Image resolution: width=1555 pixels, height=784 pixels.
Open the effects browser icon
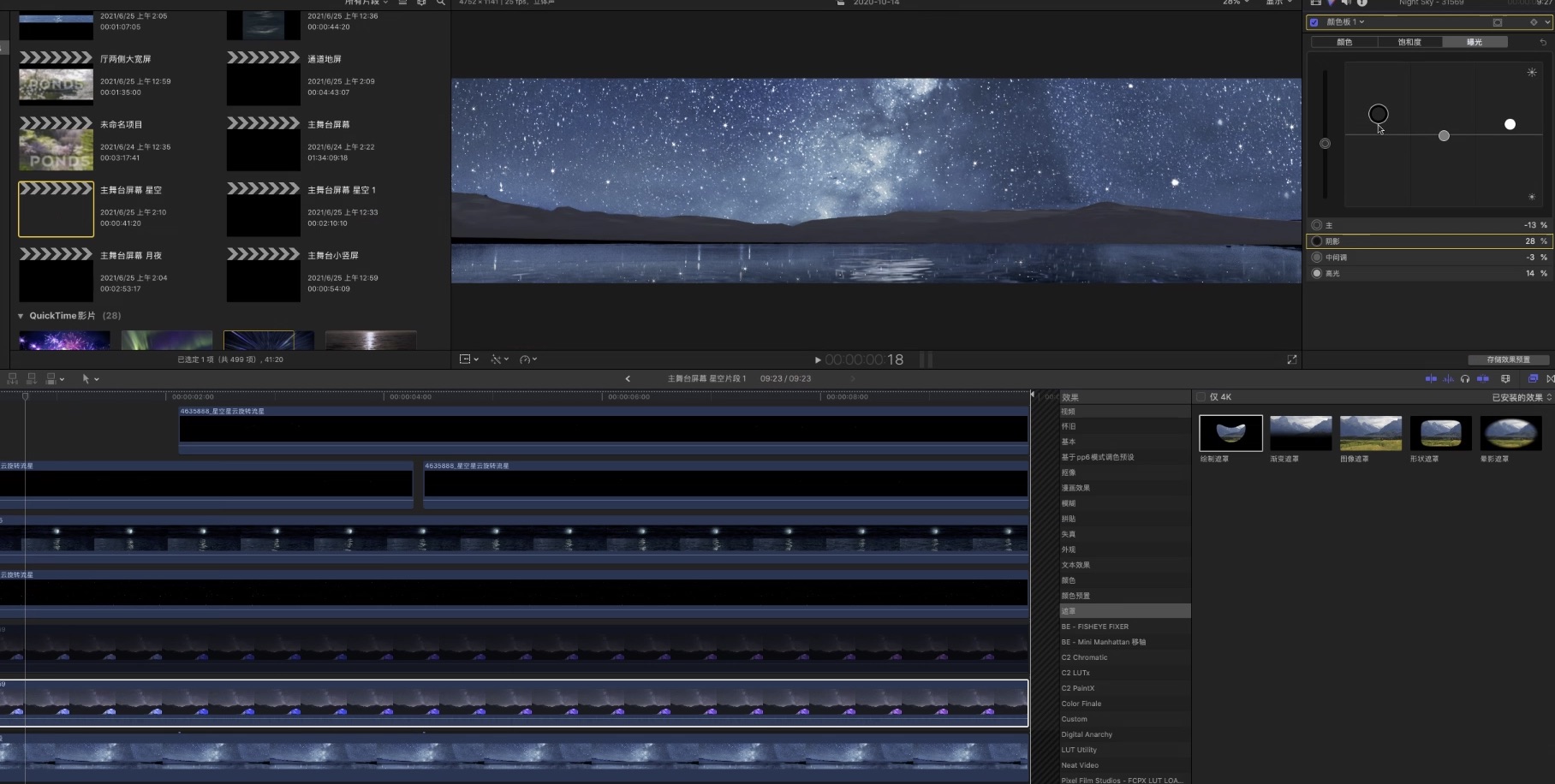(x=1533, y=378)
